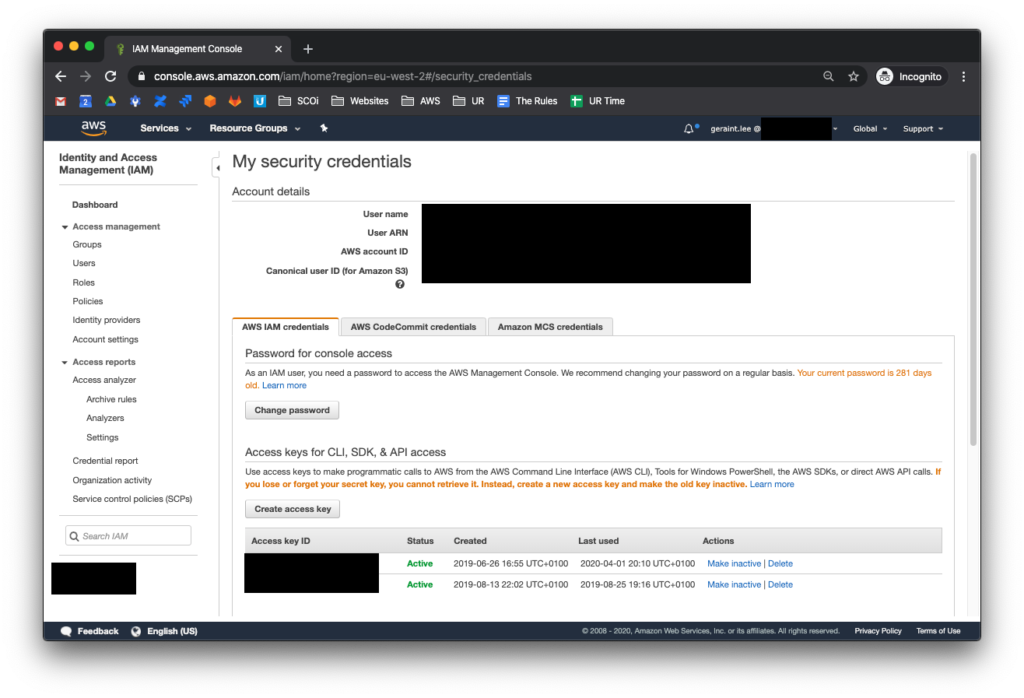Image resolution: width=1024 pixels, height=698 pixels.
Task: Click the AWS logo home icon
Action: point(93,128)
